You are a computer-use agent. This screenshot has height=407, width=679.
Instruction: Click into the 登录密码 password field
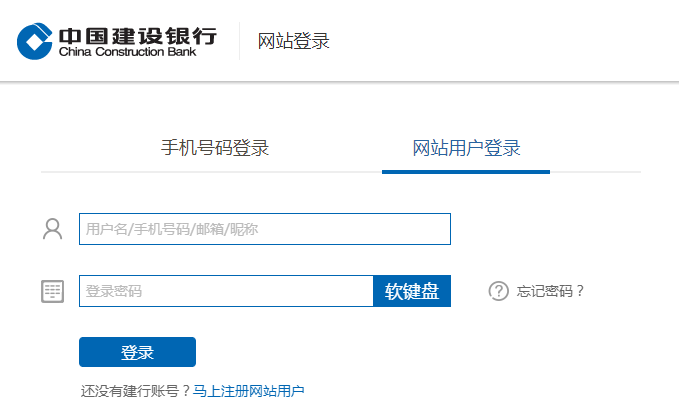[226, 291]
